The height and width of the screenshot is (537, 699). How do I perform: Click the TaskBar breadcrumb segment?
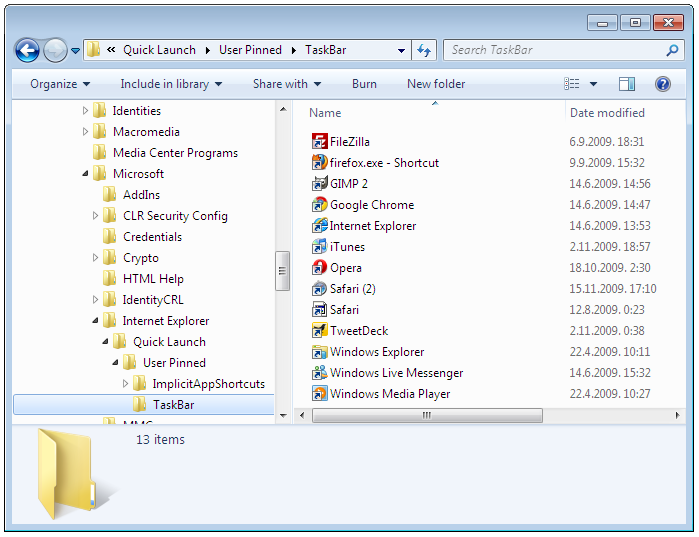point(325,50)
